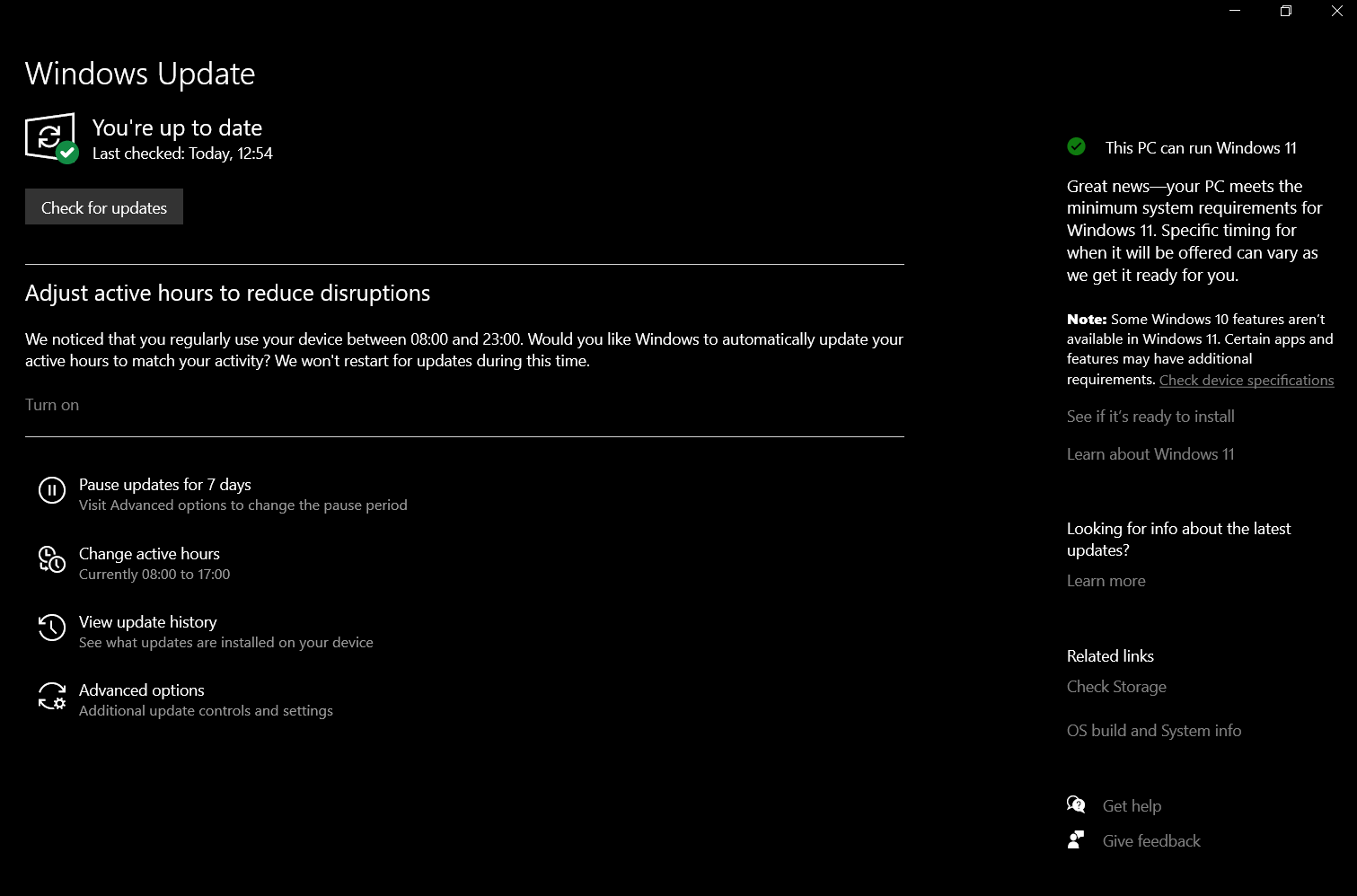This screenshot has width=1357, height=896.
Task: Click 'Last checked: Today, 12:54' text
Action: click(x=182, y=154)
